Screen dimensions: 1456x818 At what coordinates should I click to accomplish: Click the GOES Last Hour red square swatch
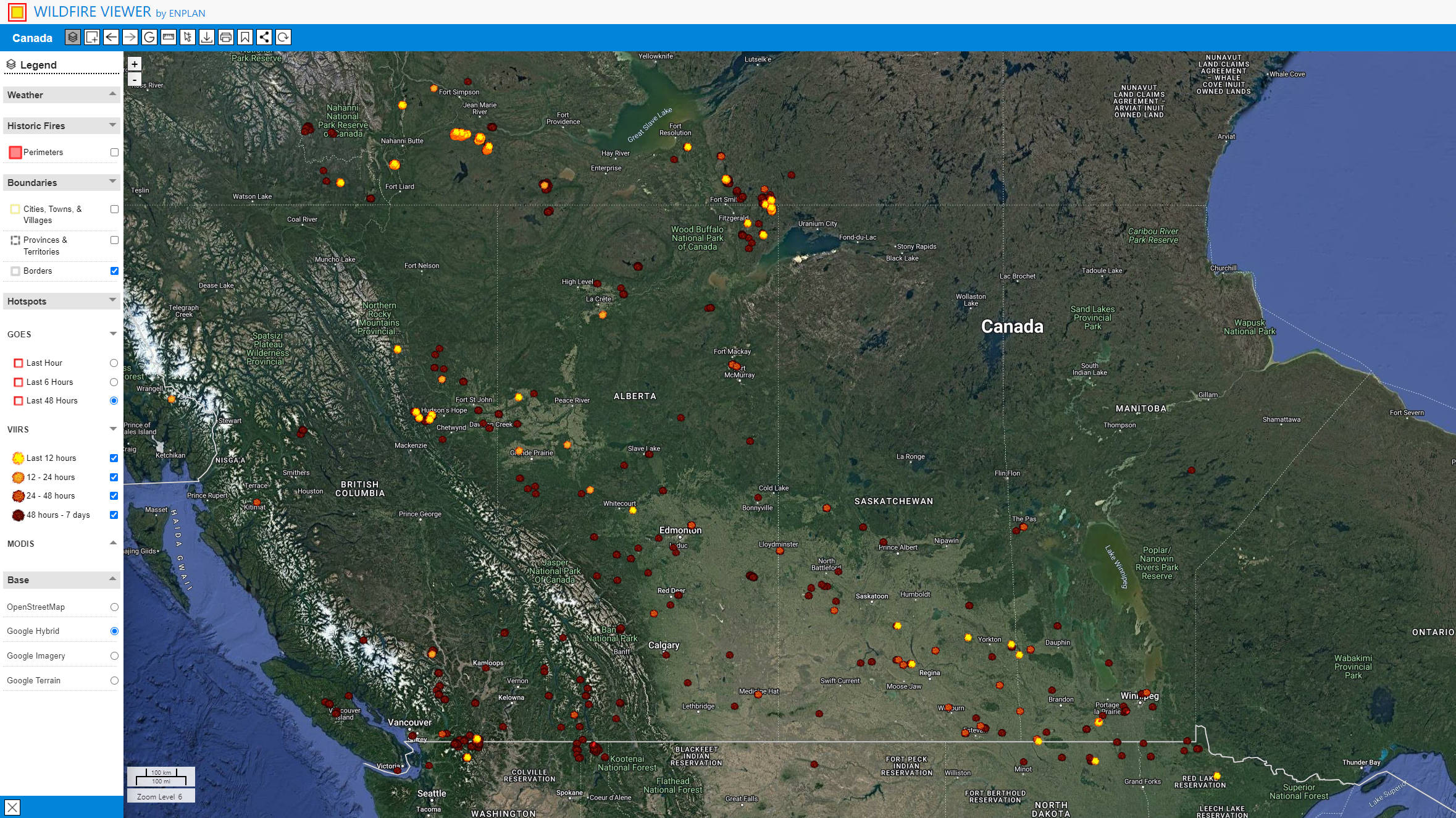coord(18,363)
